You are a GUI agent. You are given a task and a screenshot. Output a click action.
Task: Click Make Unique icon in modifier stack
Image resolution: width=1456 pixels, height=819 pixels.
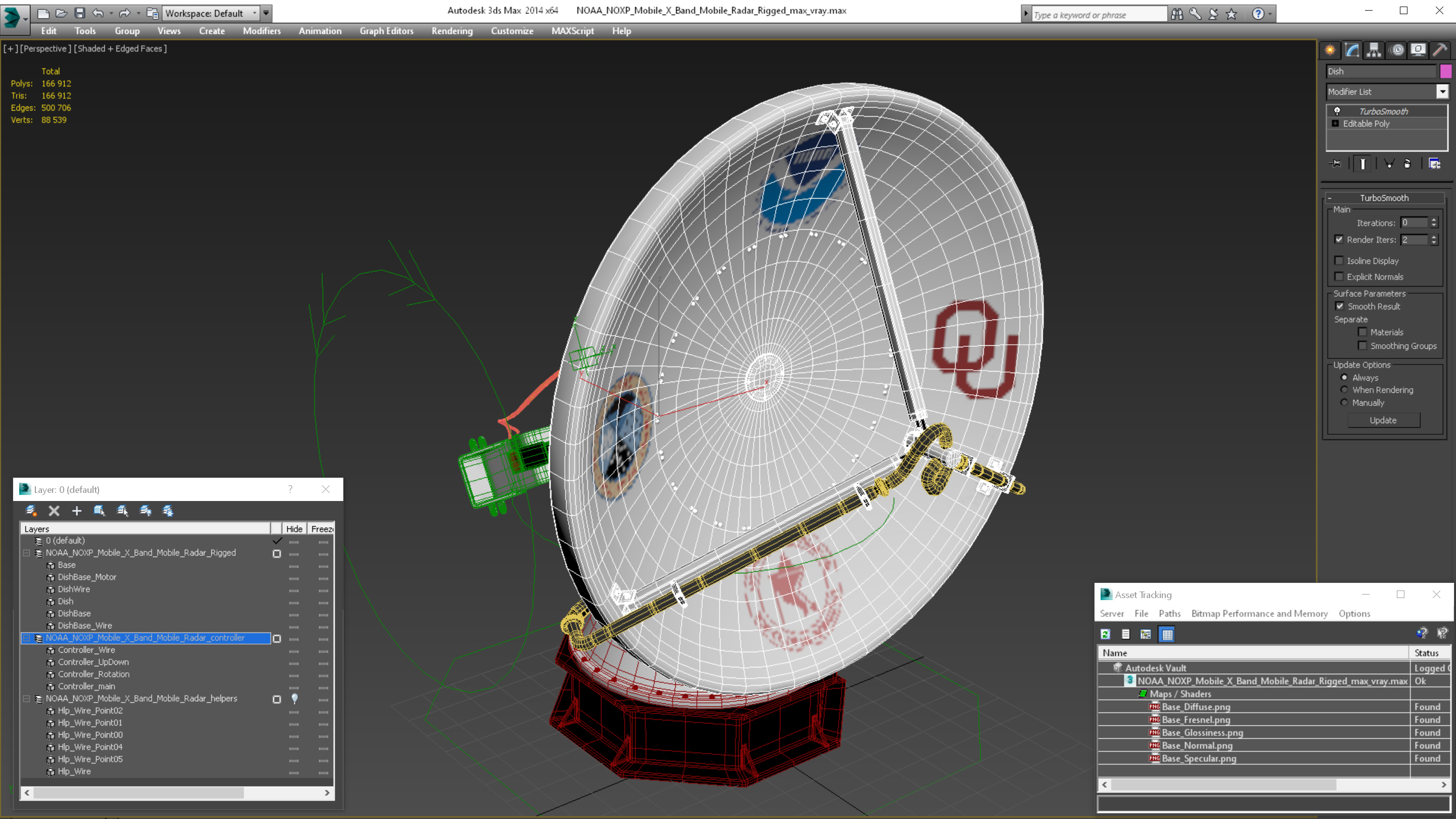point(1389,164)
